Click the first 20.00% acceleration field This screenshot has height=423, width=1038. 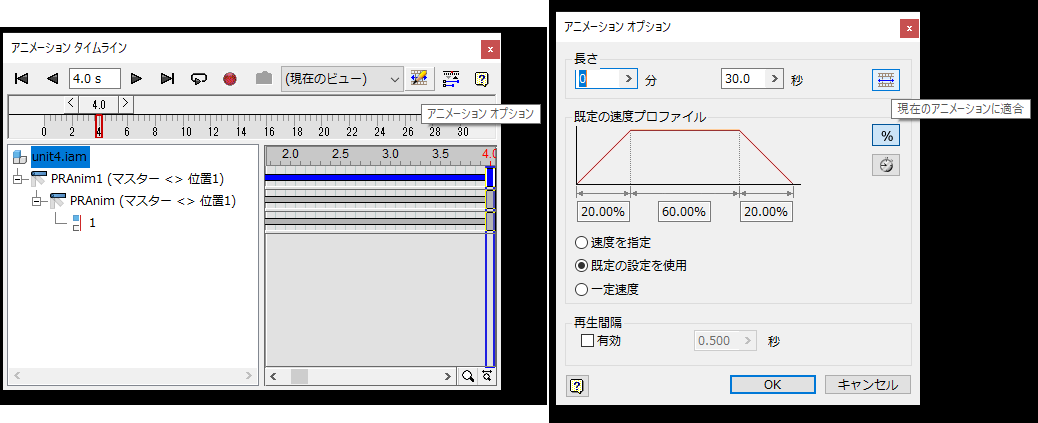click(x=603, y=212)
